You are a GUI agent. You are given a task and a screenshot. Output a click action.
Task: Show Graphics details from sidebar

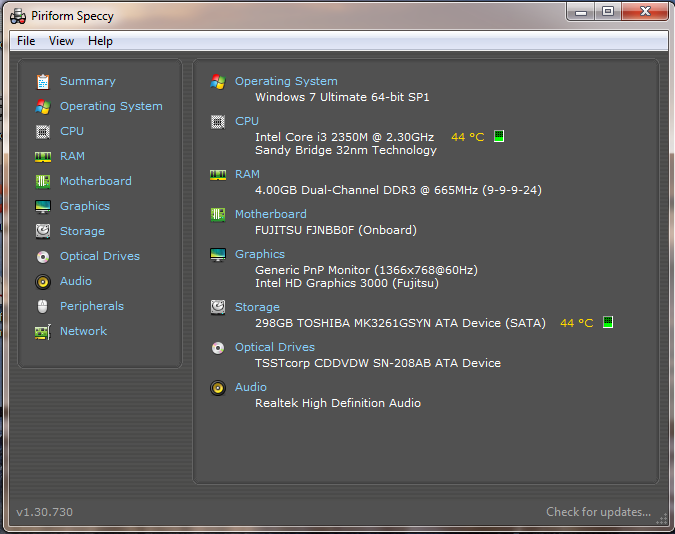tap(85, 206)
